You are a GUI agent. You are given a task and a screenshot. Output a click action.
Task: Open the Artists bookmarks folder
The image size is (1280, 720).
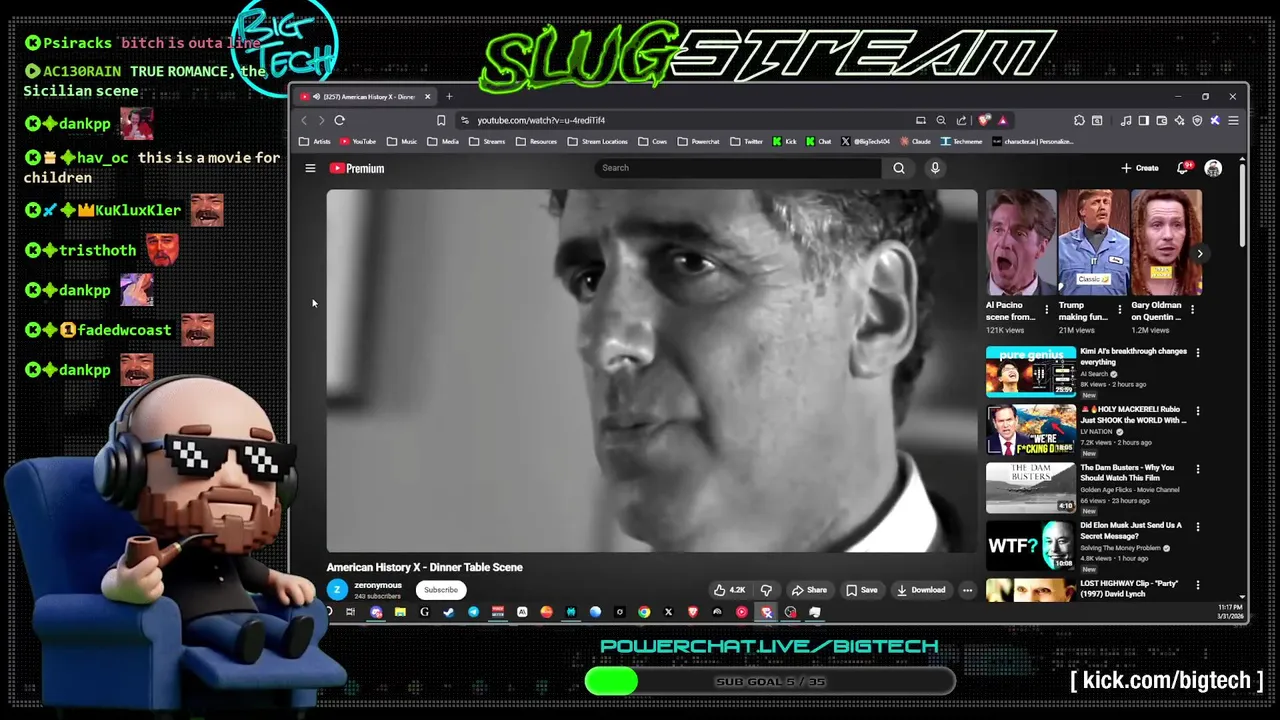314,142
